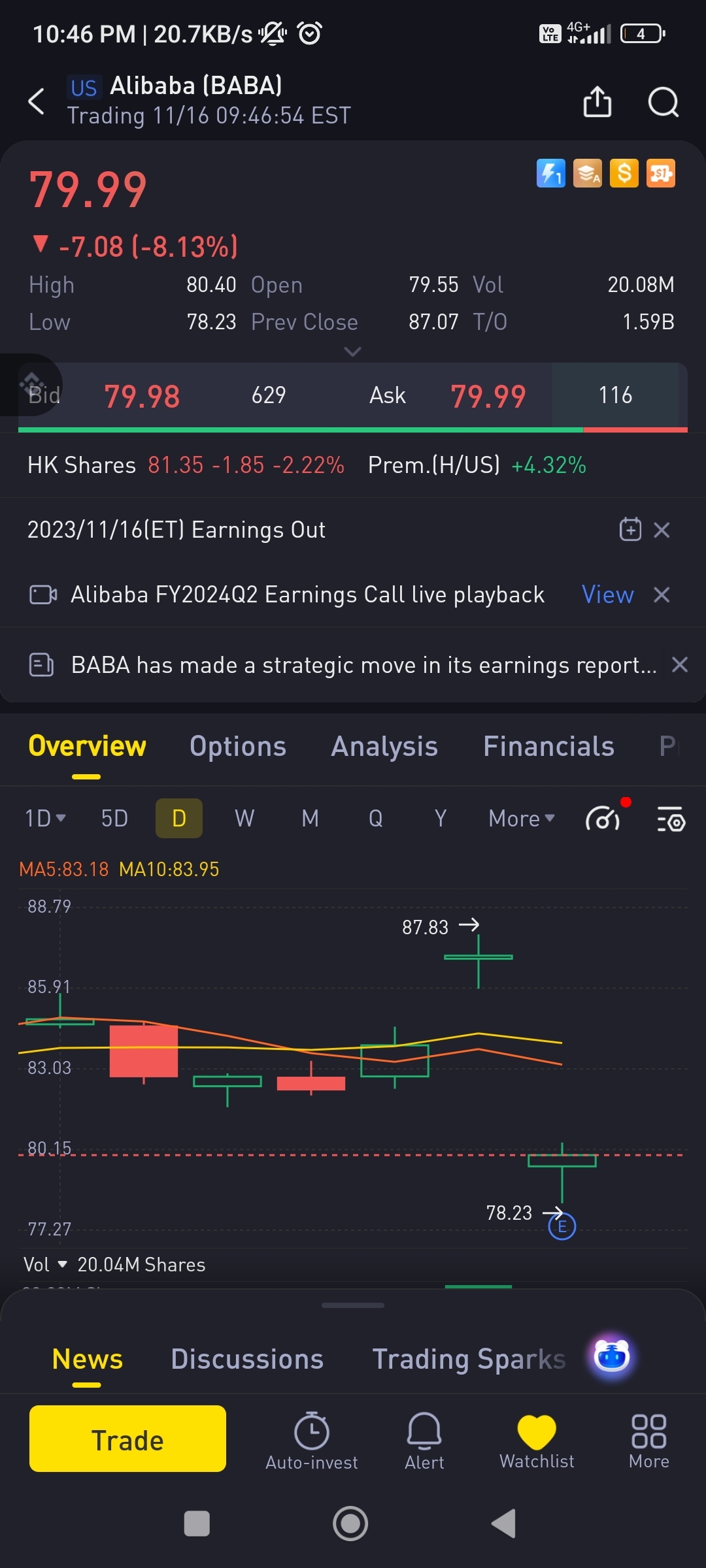Image resolution: width=706 pixels, height=1568 pixels.
Task: Open search with magnifier icon
Action: pyautogui.click(x=663, y=102)
